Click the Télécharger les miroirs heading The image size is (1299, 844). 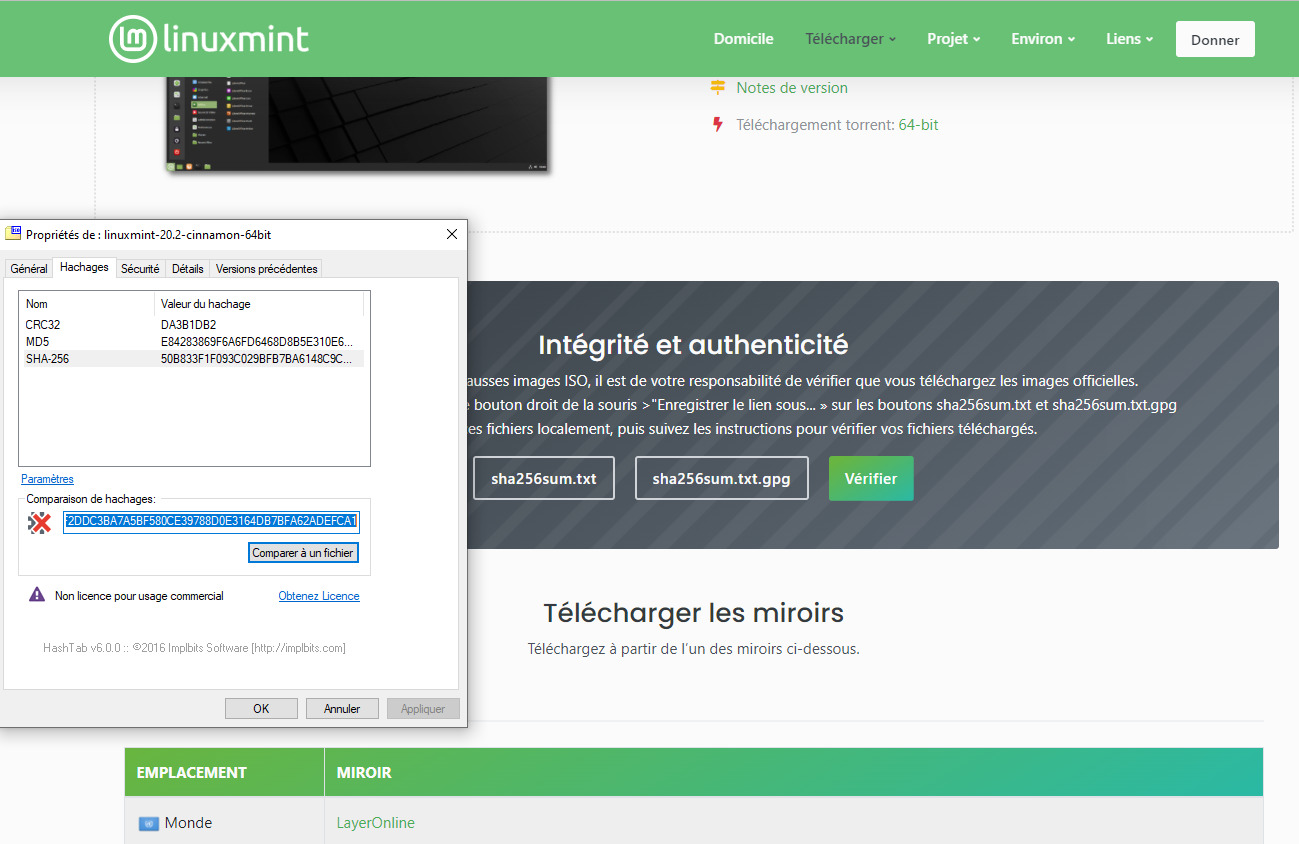click(694, 612)
